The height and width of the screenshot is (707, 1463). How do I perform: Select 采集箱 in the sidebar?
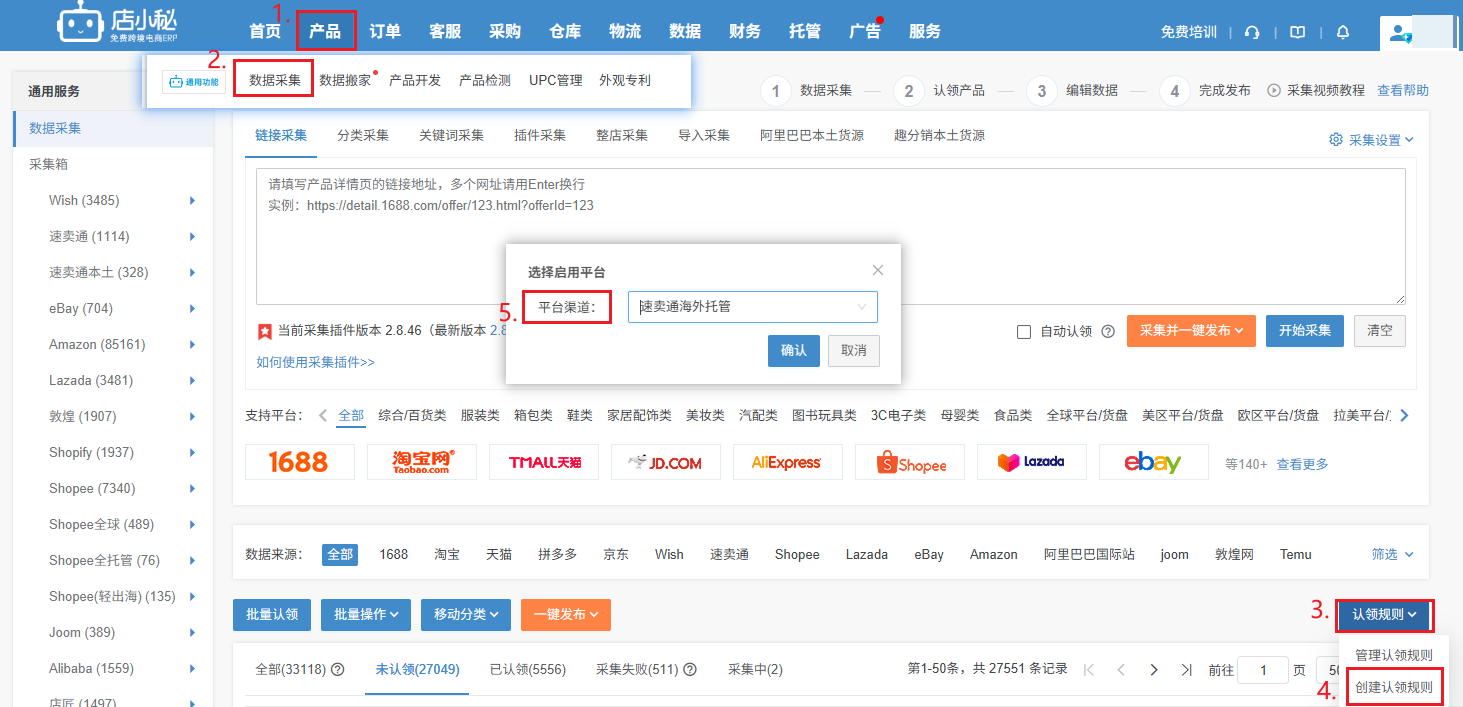tap(49, 164)
